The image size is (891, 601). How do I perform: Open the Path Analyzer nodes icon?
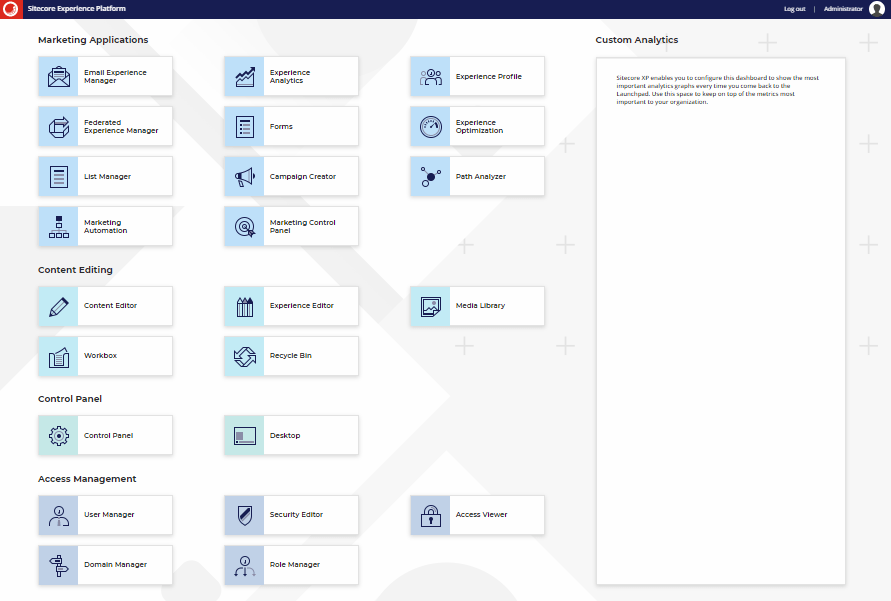tap(430, 176)
